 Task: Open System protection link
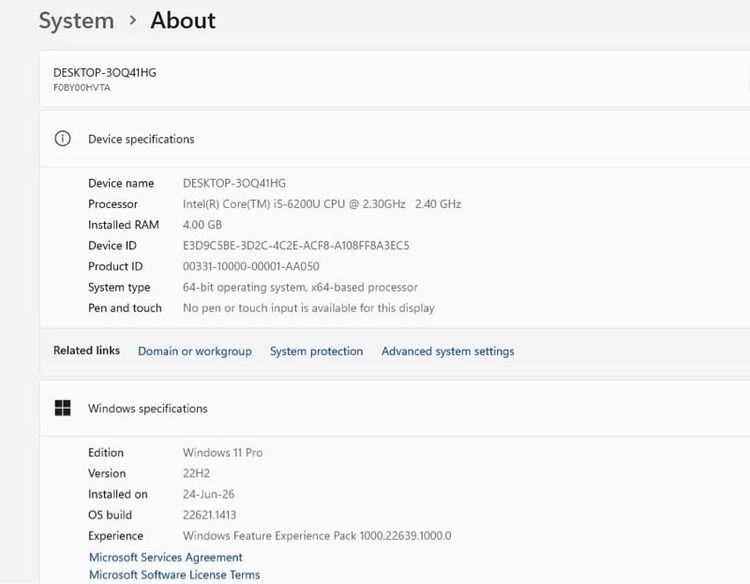[x=316, y=351]
